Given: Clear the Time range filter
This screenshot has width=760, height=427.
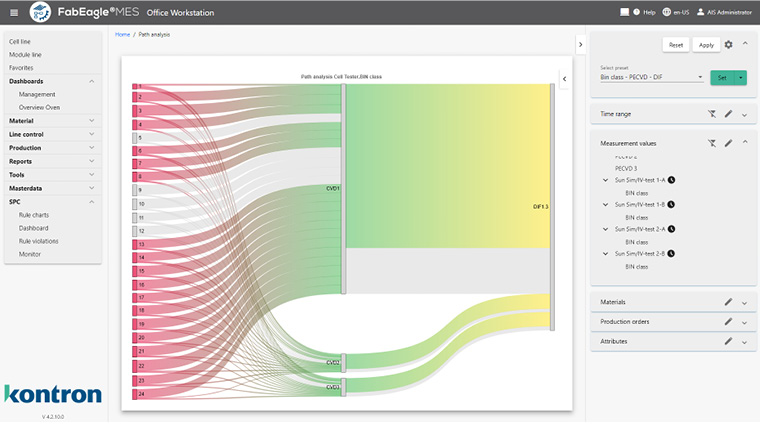Looking at the screenshot, I should [x=711, y=115].
